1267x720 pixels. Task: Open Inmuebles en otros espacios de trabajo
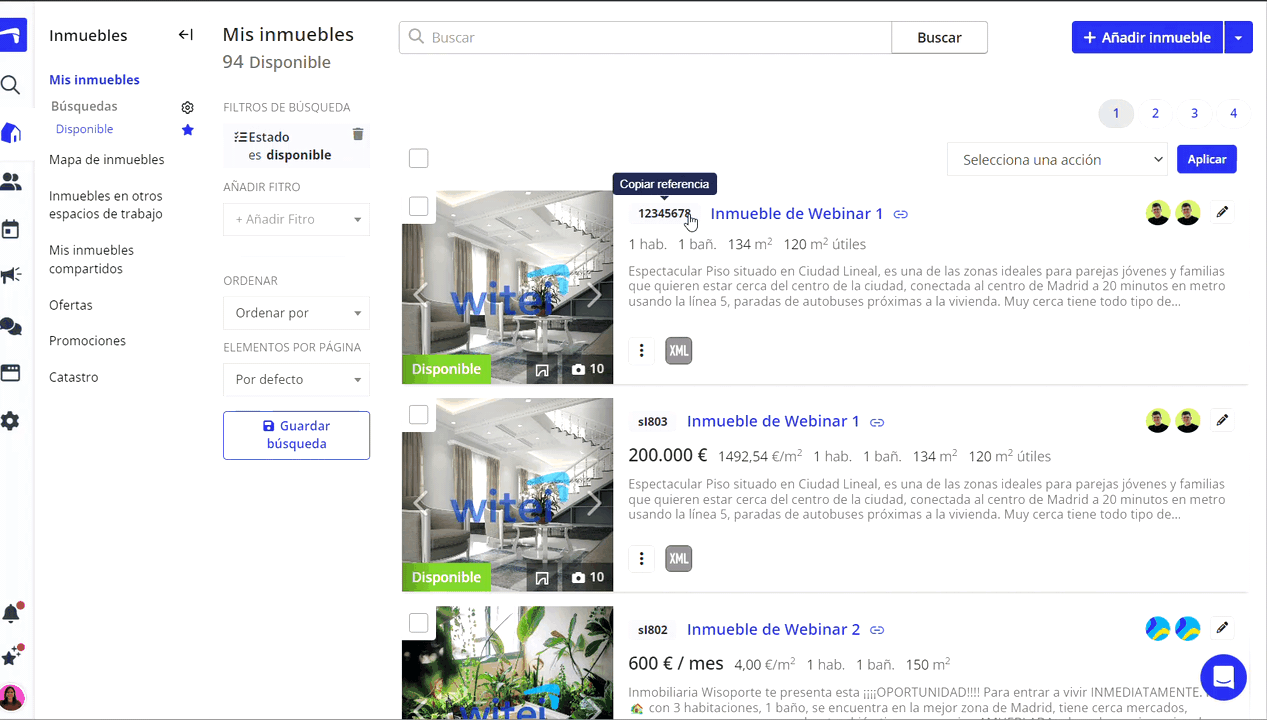[x=106, y=205]
